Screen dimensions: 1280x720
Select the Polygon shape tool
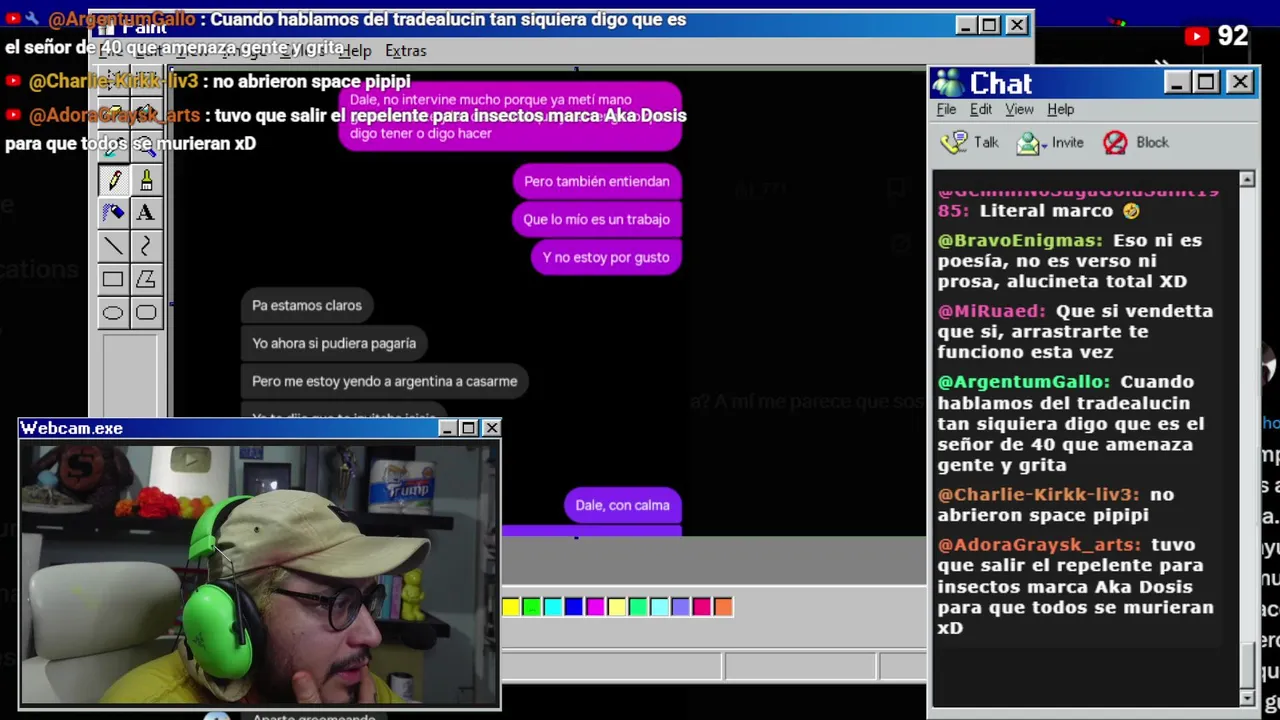coord(146,280)
